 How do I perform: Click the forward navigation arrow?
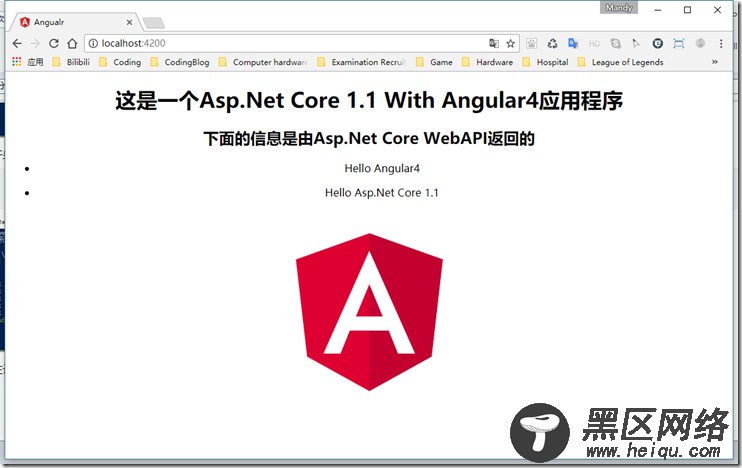pyautogui.click(x=35, y=44)
